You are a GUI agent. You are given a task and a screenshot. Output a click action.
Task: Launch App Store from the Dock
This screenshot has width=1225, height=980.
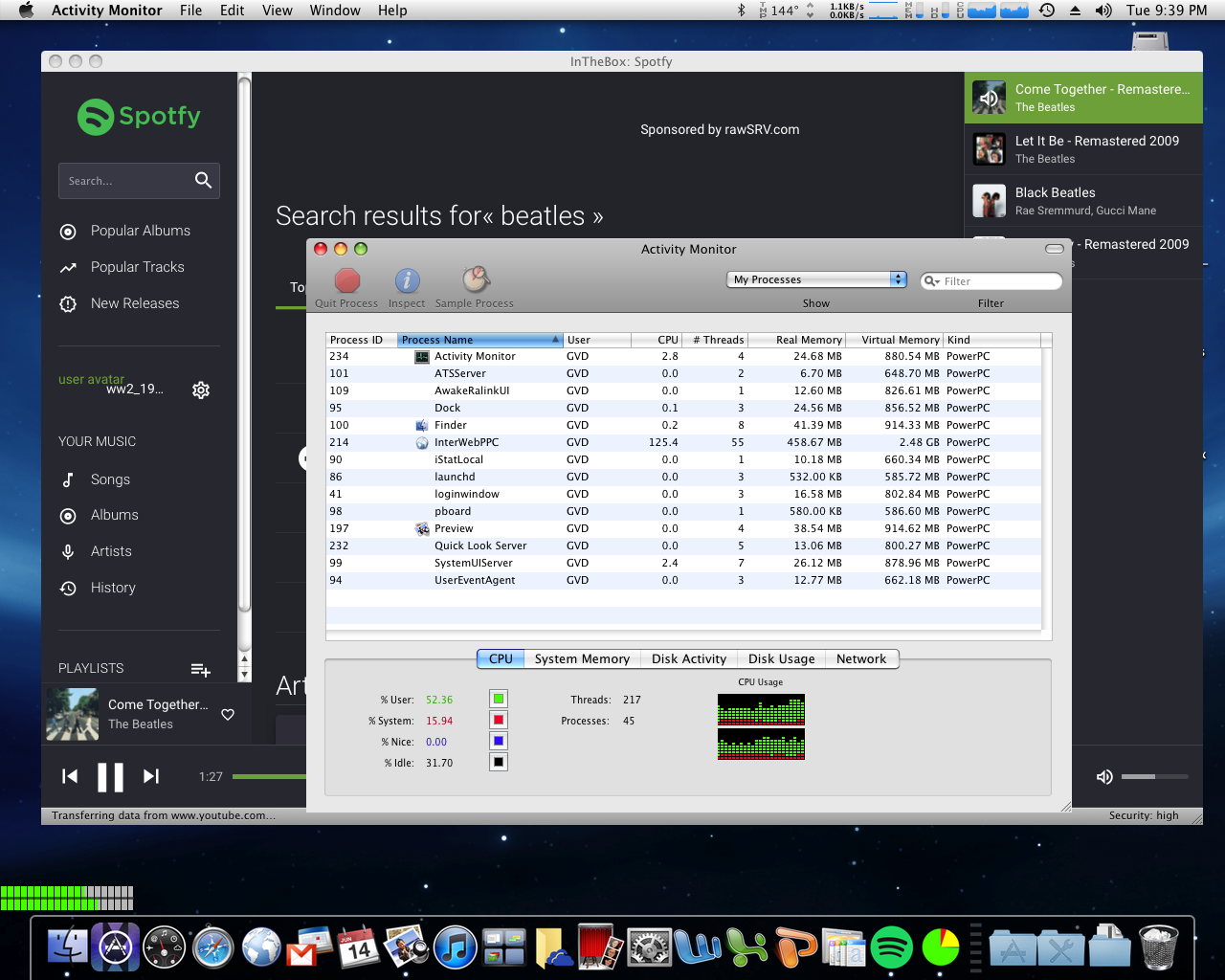[x=116, y=948]
